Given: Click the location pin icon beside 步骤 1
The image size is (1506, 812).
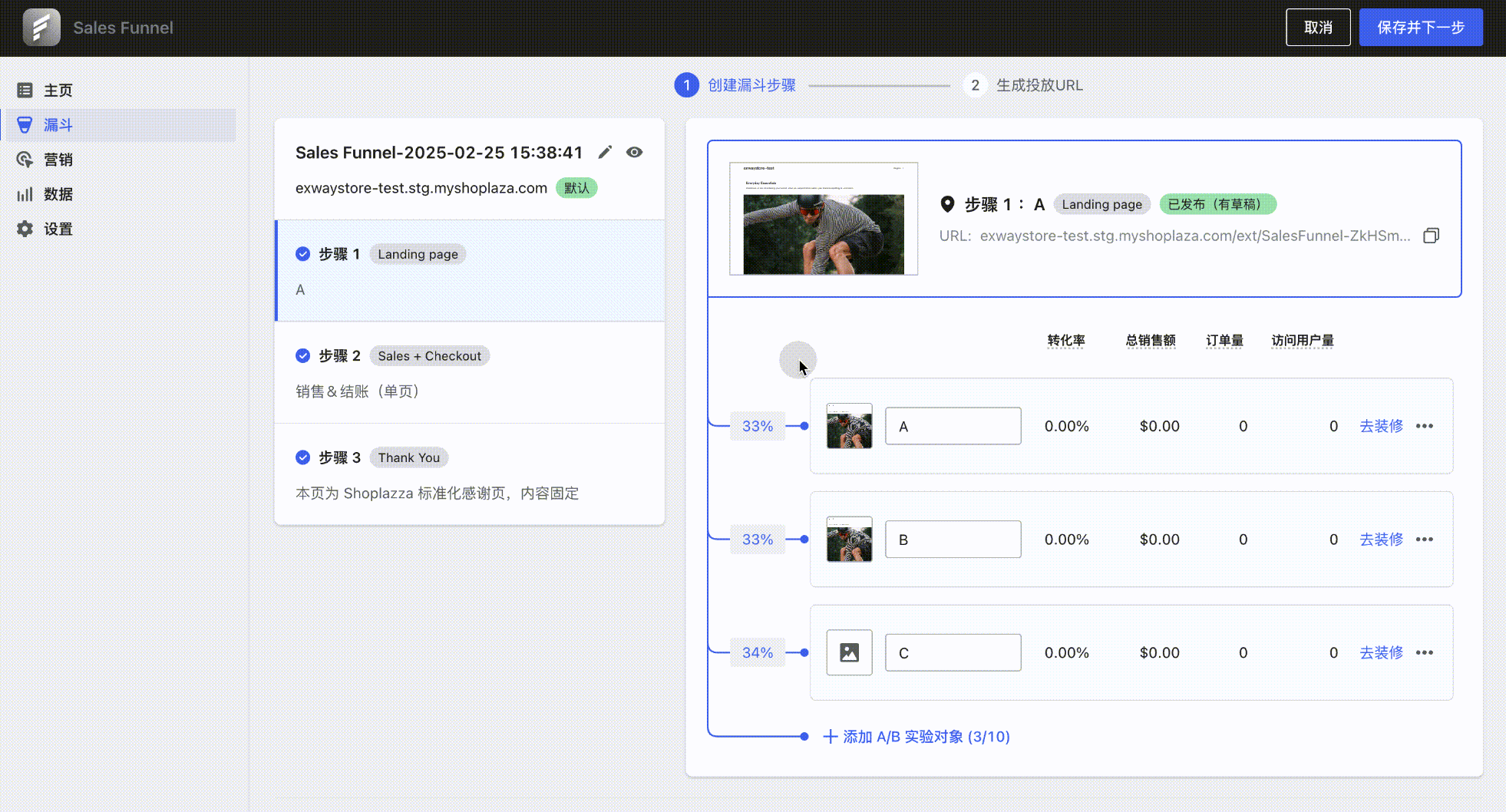Looking at the screenshot, I should [x=947, y=204].
